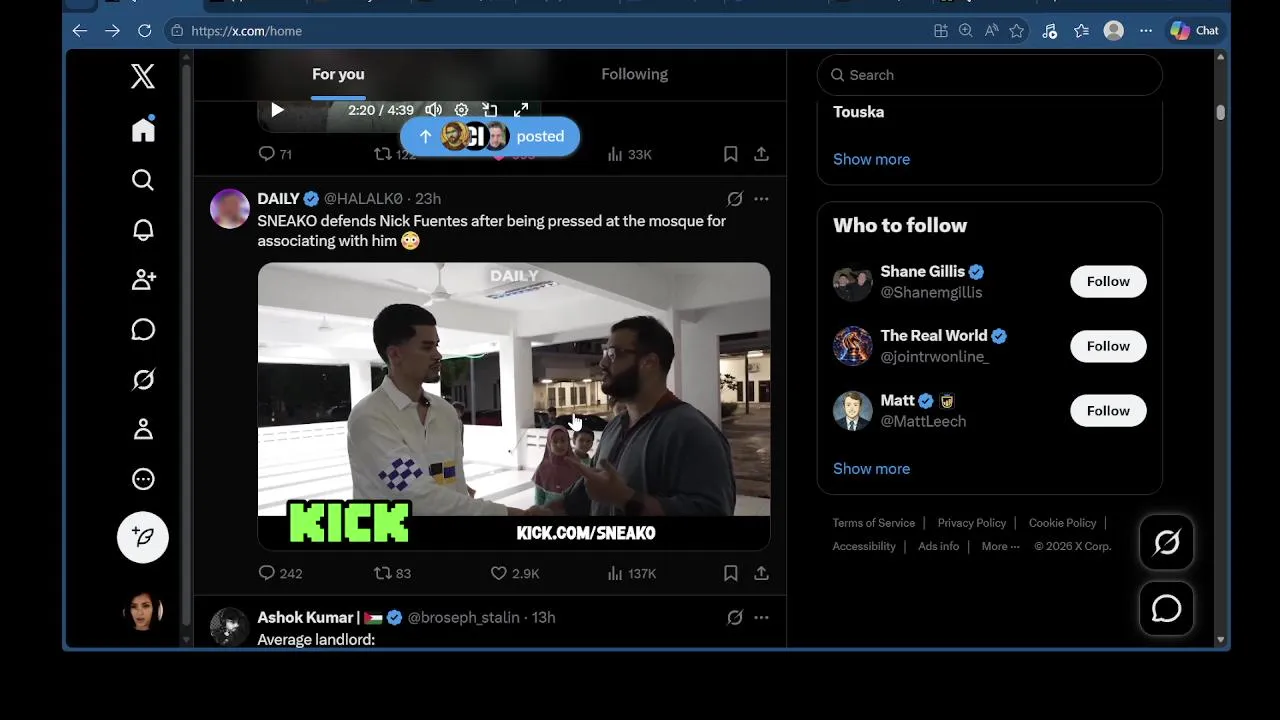Go to Home via the sidebar house icon
1280x720 pixels.
pos(143,129)
